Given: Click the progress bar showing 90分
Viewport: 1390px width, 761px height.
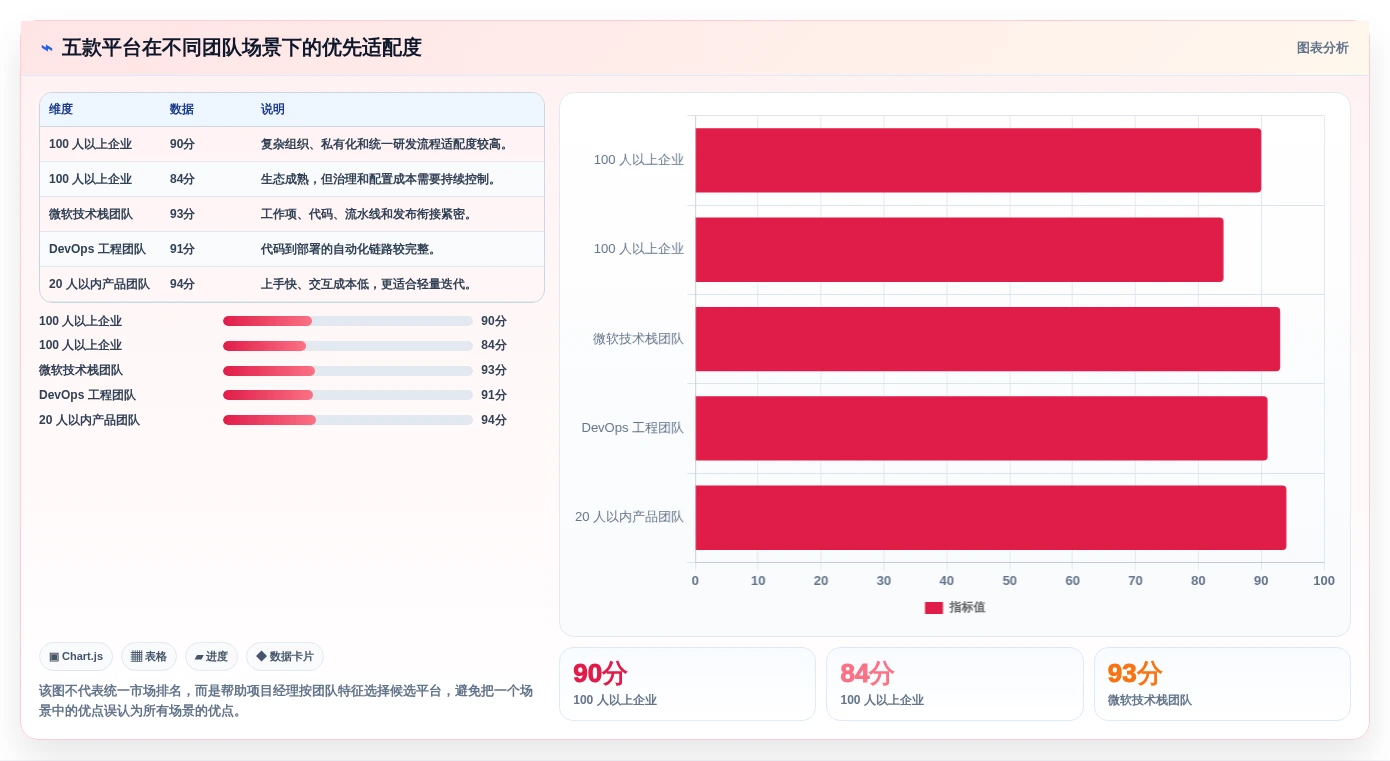Looking at the screenshot, I should (x=348, y=321).
